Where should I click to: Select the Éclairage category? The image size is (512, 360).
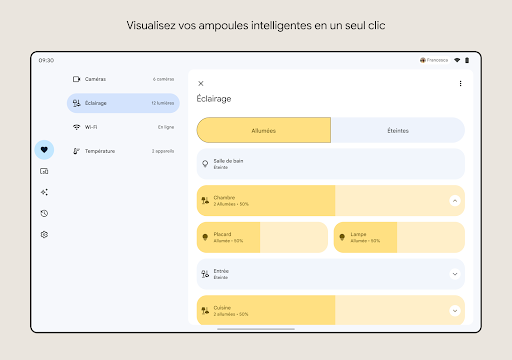click(123, 103)
